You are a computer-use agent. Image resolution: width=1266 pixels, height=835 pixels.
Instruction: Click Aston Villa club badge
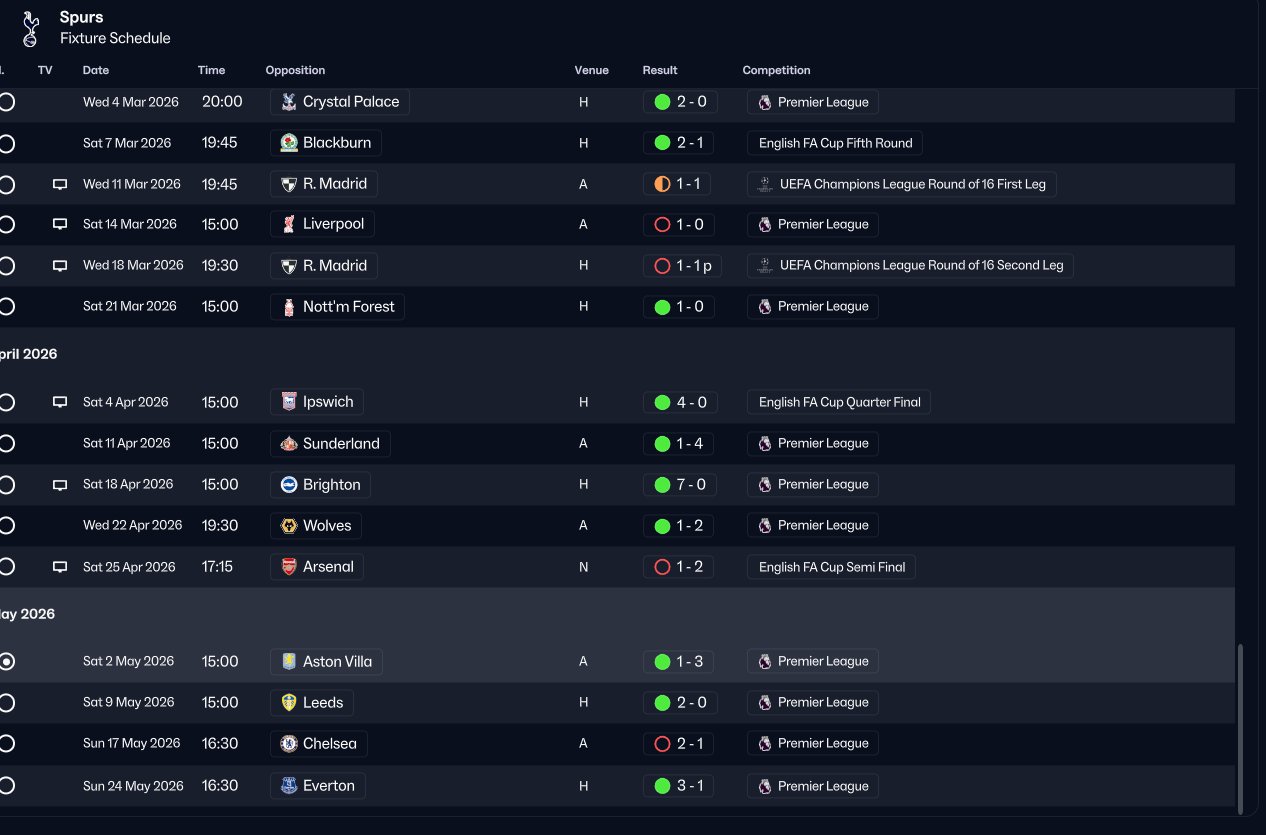(289, 662)
